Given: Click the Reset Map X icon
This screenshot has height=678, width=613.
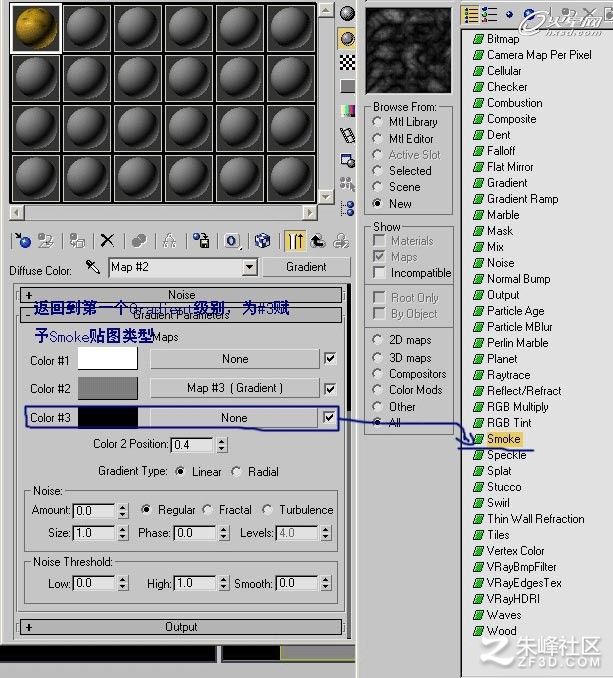Looking at the screenshot, I should coord(107,241).
